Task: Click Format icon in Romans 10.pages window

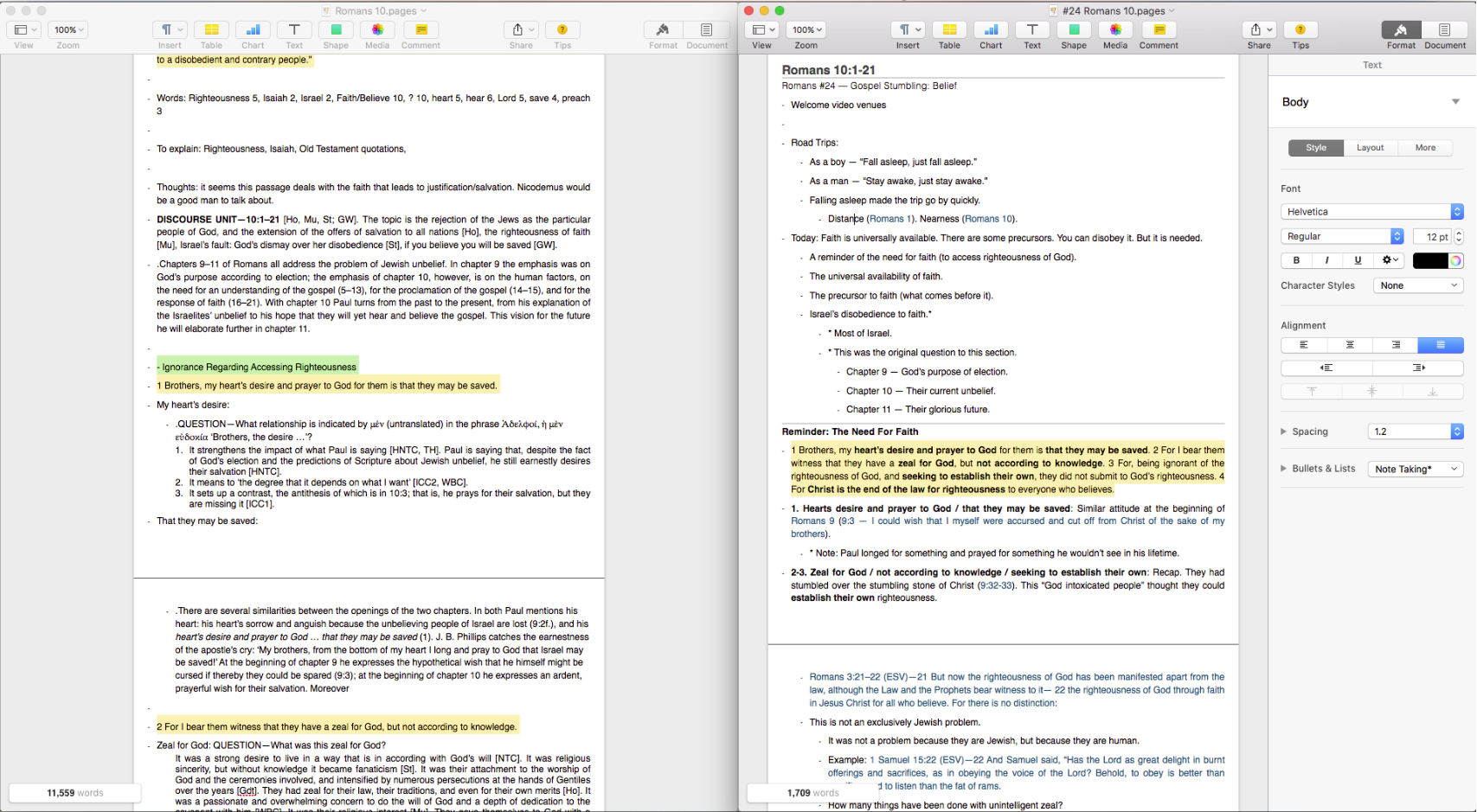Action: tap(663, 29)
